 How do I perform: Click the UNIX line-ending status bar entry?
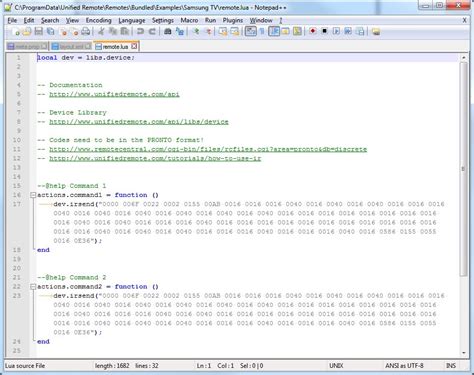click(336, 366)
